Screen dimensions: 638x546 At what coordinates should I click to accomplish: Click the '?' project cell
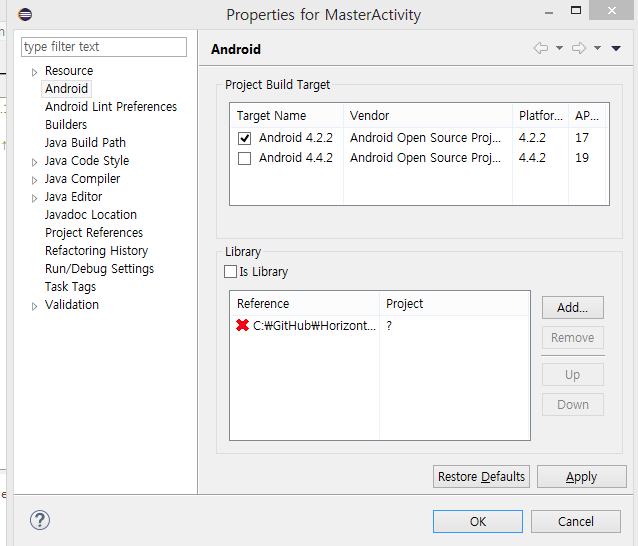(389, 325)
